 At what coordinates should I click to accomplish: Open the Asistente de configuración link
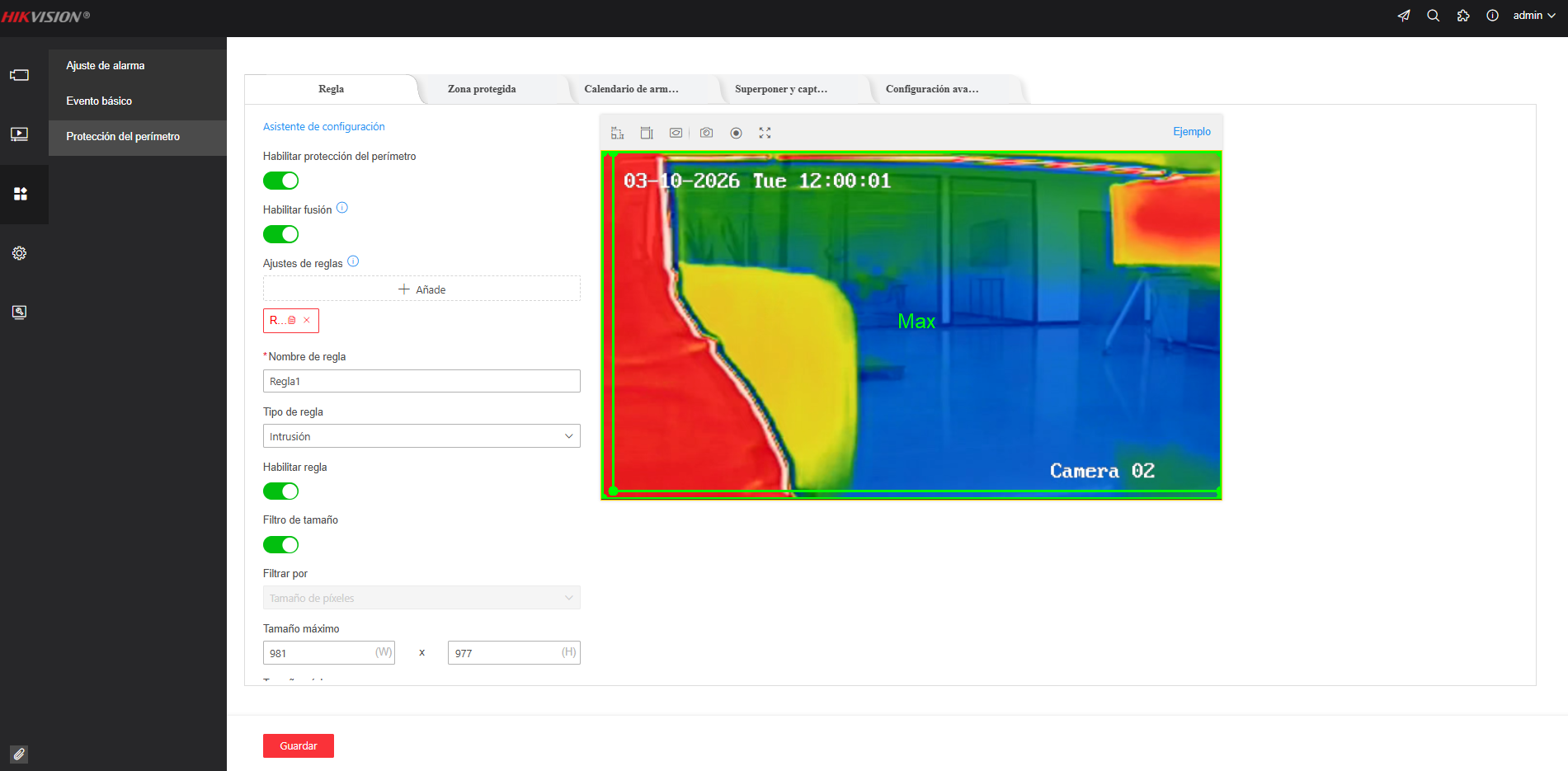(x=323, y=126)
